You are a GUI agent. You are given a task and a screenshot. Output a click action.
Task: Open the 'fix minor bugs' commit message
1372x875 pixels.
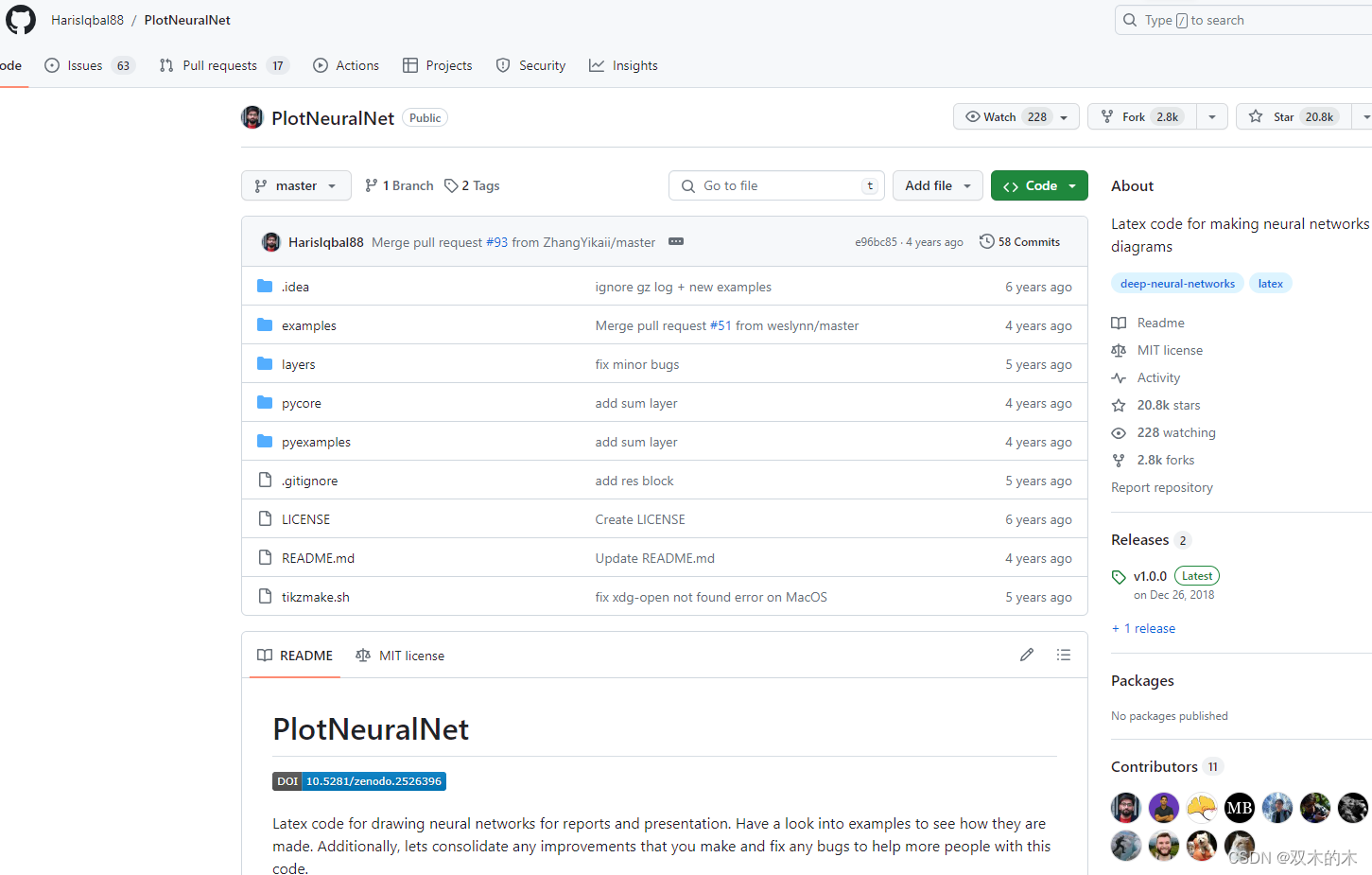click(x=637, y=364)
